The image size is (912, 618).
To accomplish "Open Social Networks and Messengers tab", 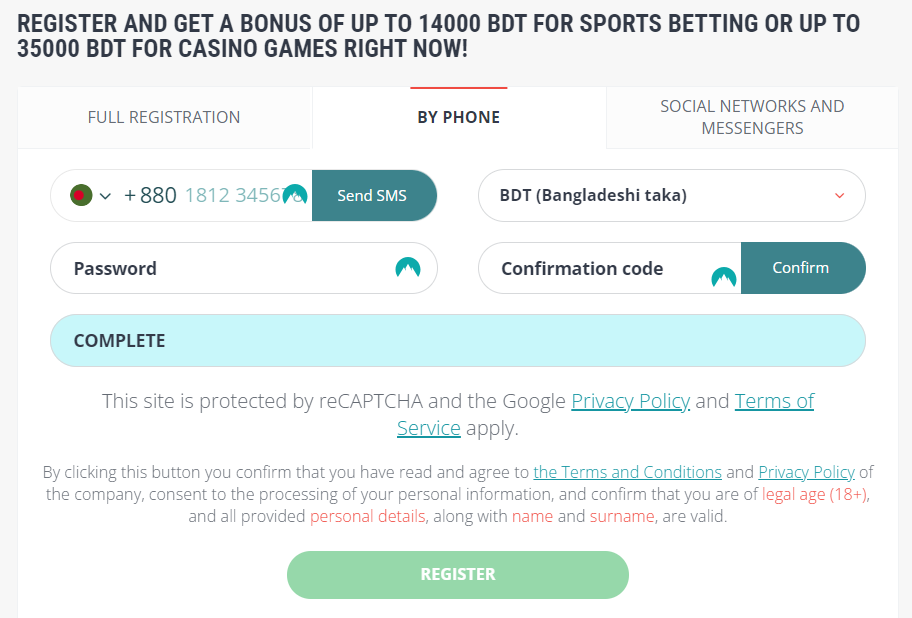I will [752, 117].
